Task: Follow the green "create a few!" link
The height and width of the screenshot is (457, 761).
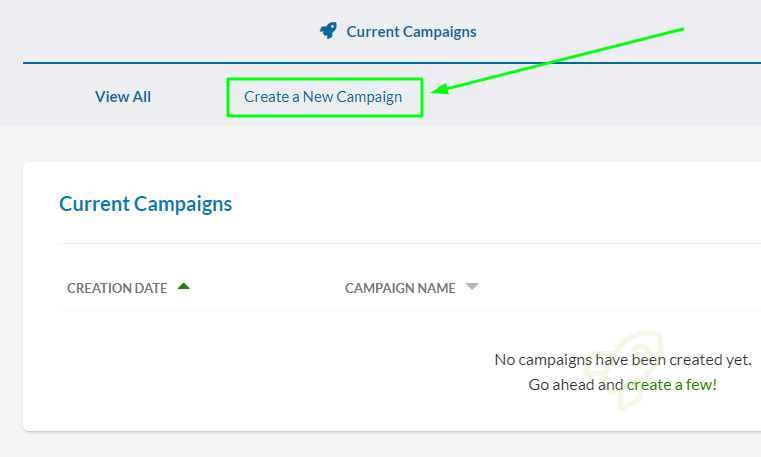Action: pos(671,384)
